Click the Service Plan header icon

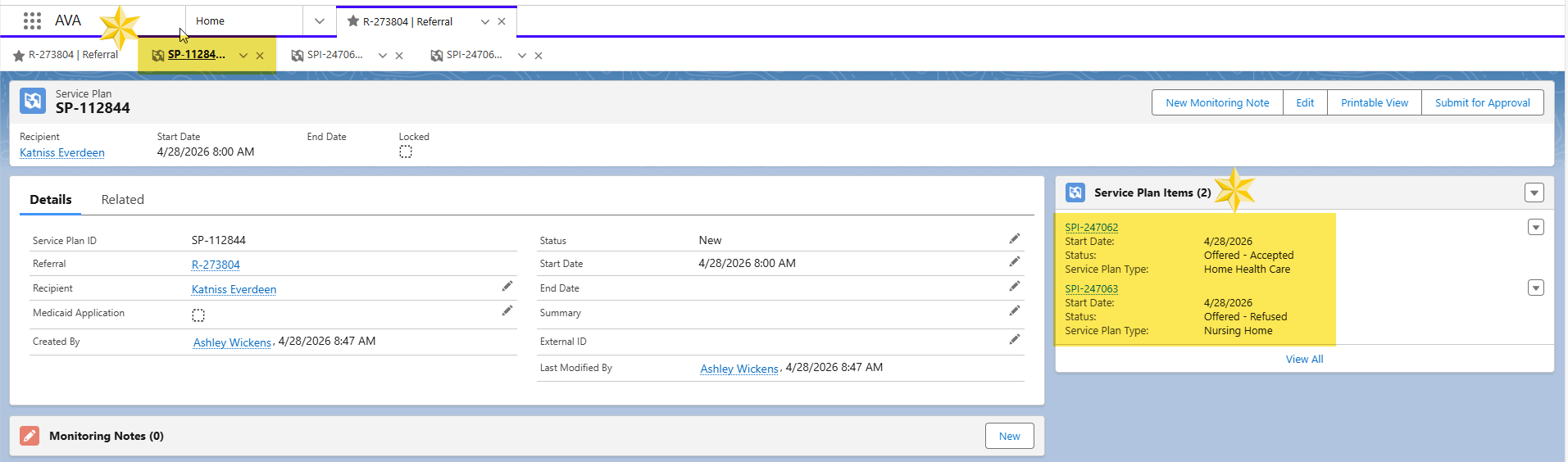pyautogui.click(x=33, y=101)
